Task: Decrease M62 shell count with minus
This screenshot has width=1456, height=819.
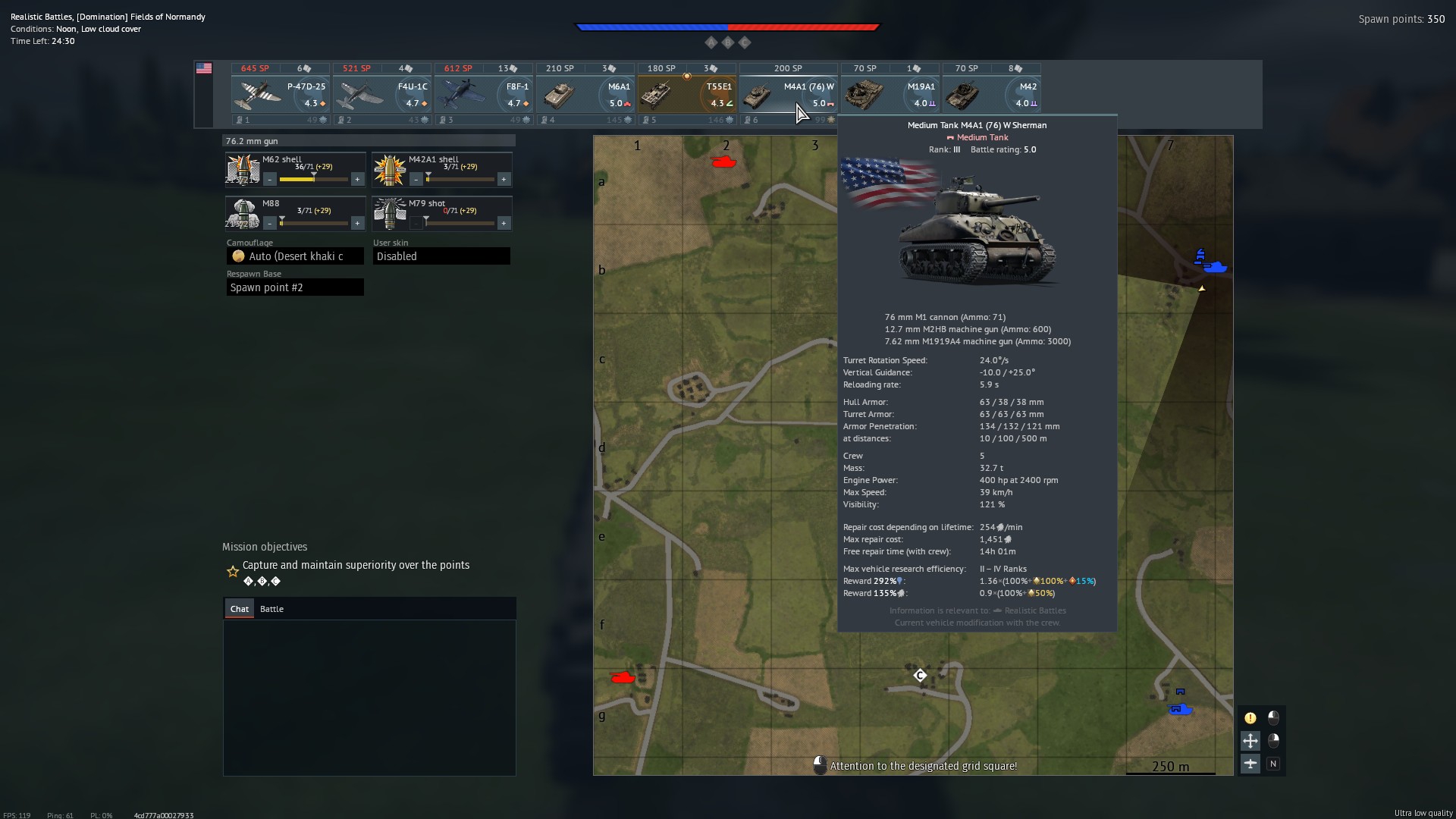Action: pyautogui.click(x=270, y=180)
